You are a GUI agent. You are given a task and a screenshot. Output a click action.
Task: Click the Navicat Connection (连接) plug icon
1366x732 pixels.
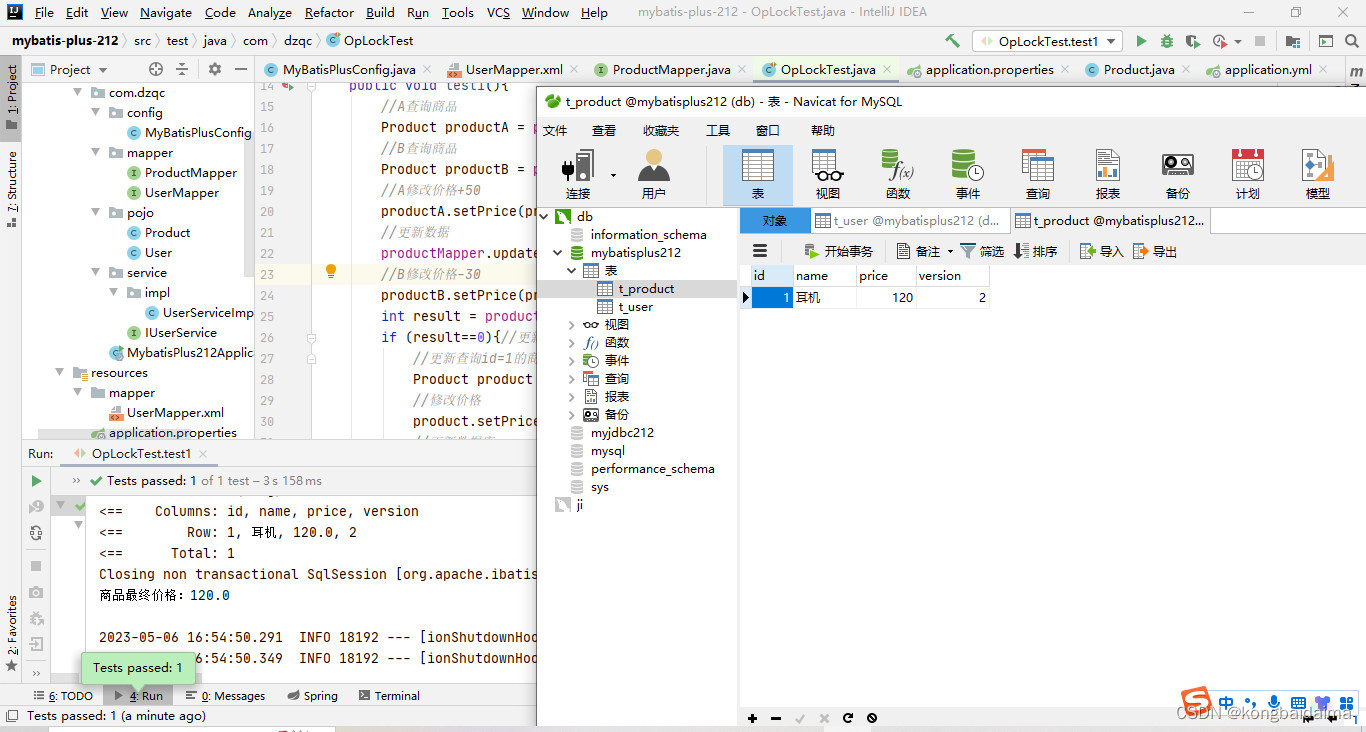click(x=578, y=174)
